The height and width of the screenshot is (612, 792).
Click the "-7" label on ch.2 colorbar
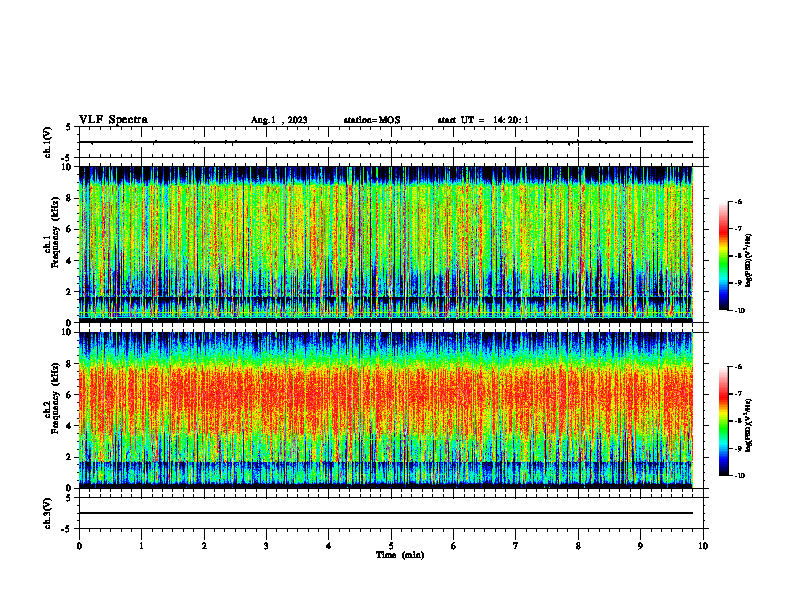pyautogui.click(x=739, y=394)
